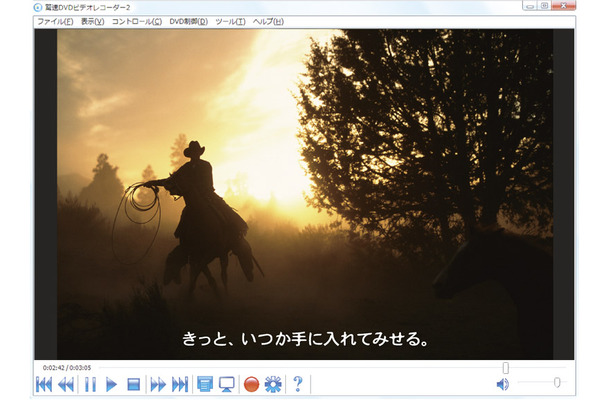
Task: Open settings via the gear icon
Action: coord(273,384)
